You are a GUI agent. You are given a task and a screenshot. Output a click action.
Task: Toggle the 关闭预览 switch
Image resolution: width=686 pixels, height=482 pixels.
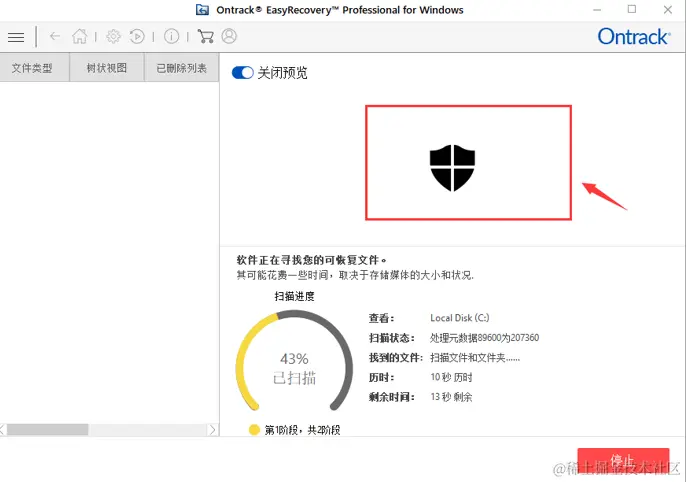[242, 73]
